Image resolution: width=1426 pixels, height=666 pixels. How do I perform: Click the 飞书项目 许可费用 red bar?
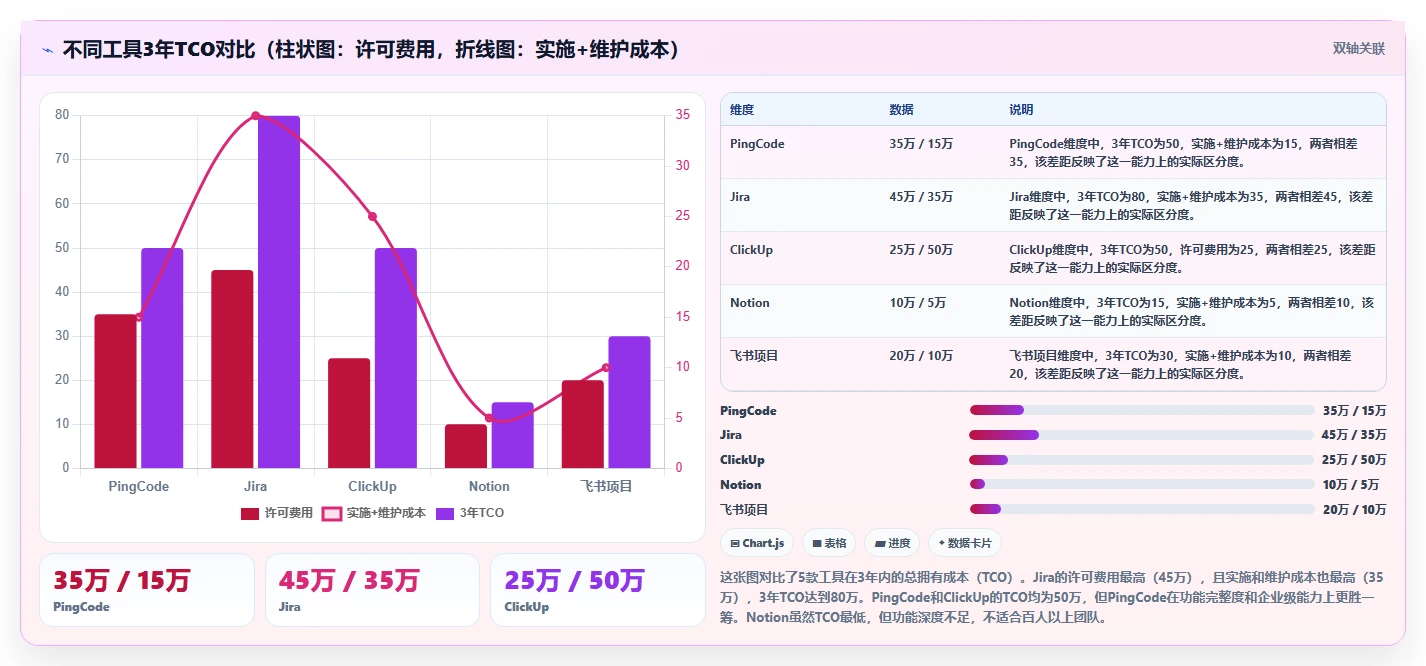point(583,424)
